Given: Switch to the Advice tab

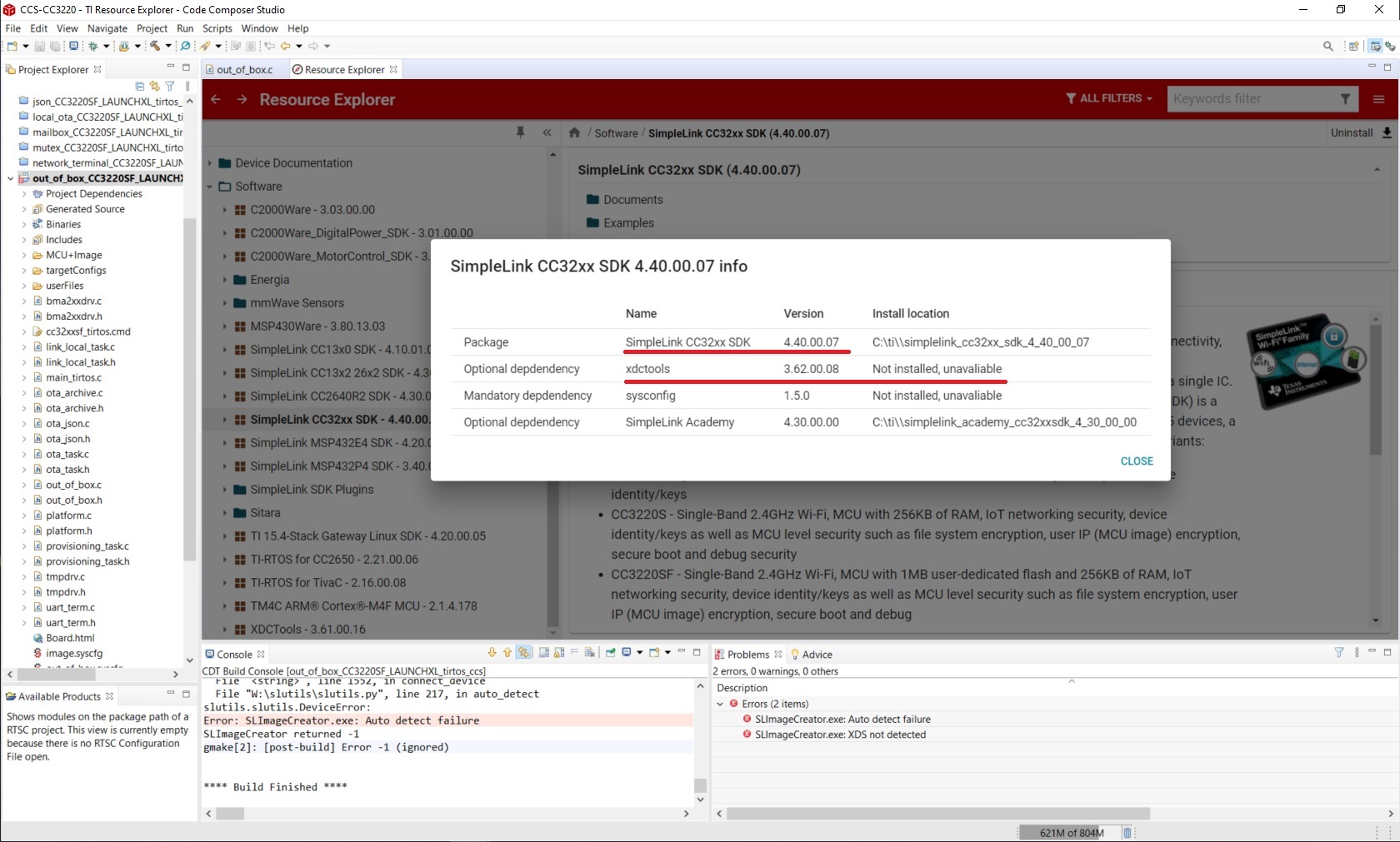Looking at the screenshot, I should [x=812, y=654].
